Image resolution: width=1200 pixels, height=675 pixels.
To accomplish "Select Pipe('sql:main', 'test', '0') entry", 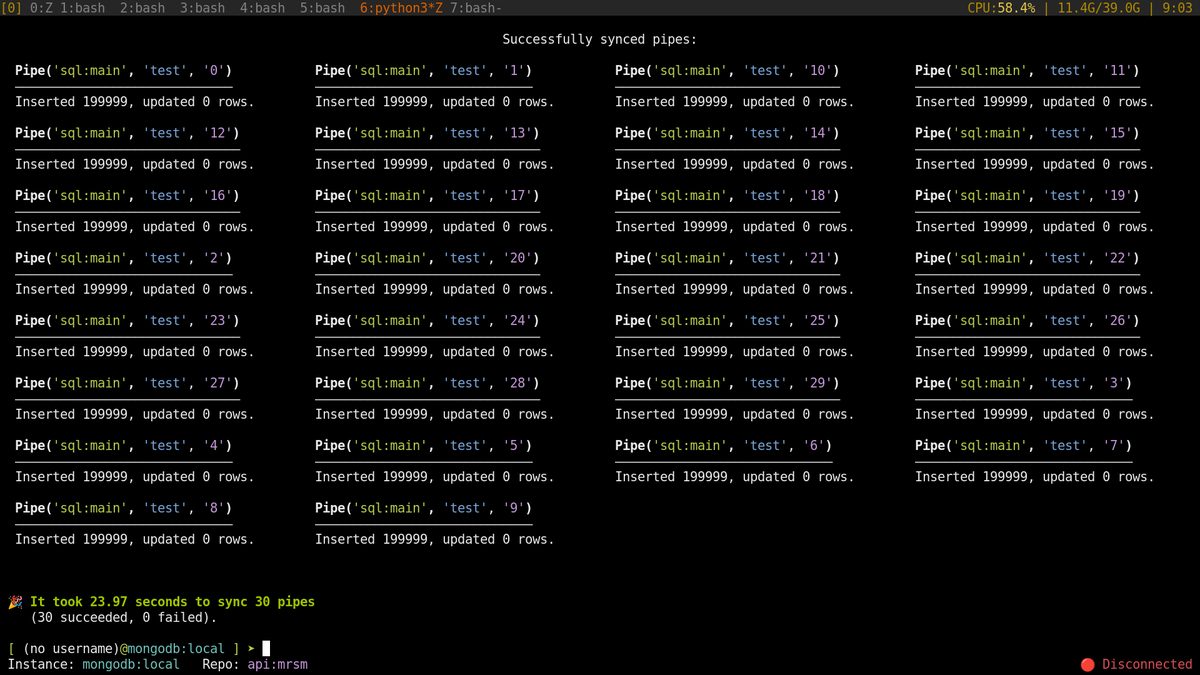I will [123, 71].
